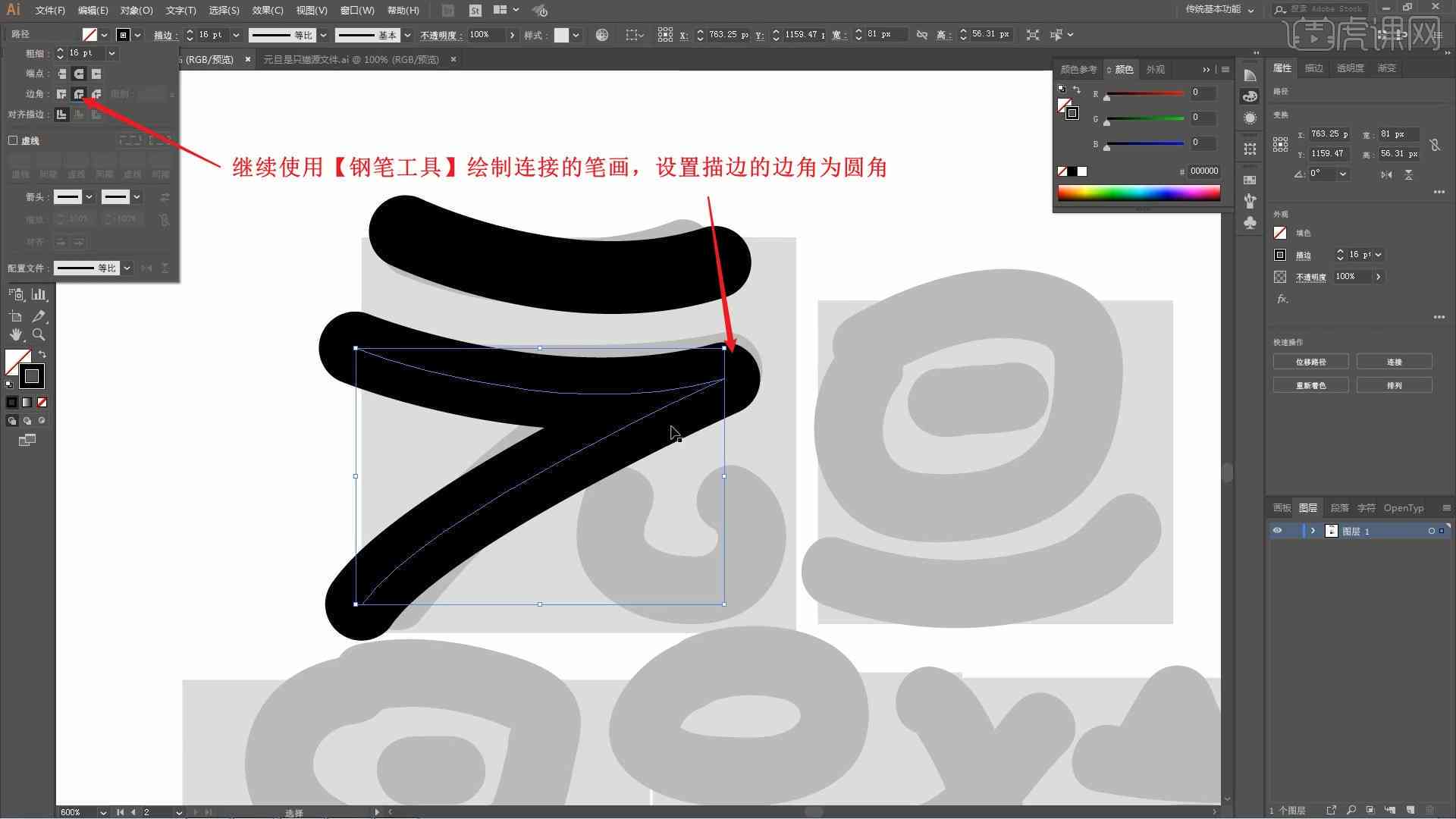
Task: Click the 排列 button
Action: [x=1394, y=385]
